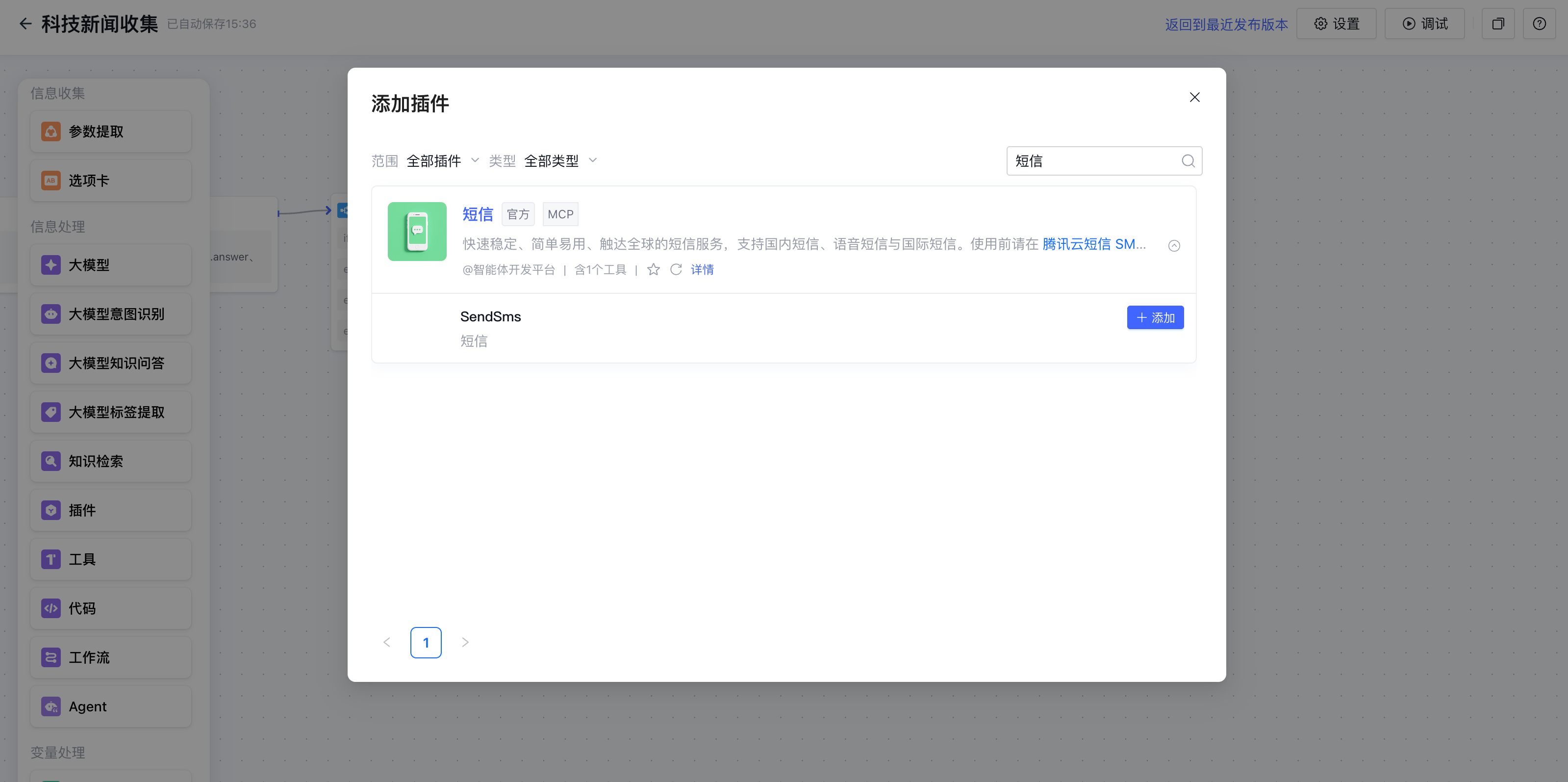The image size is (1568, 782).
Task: Click the search magnifier icon in the search box
Action: 1188,161
